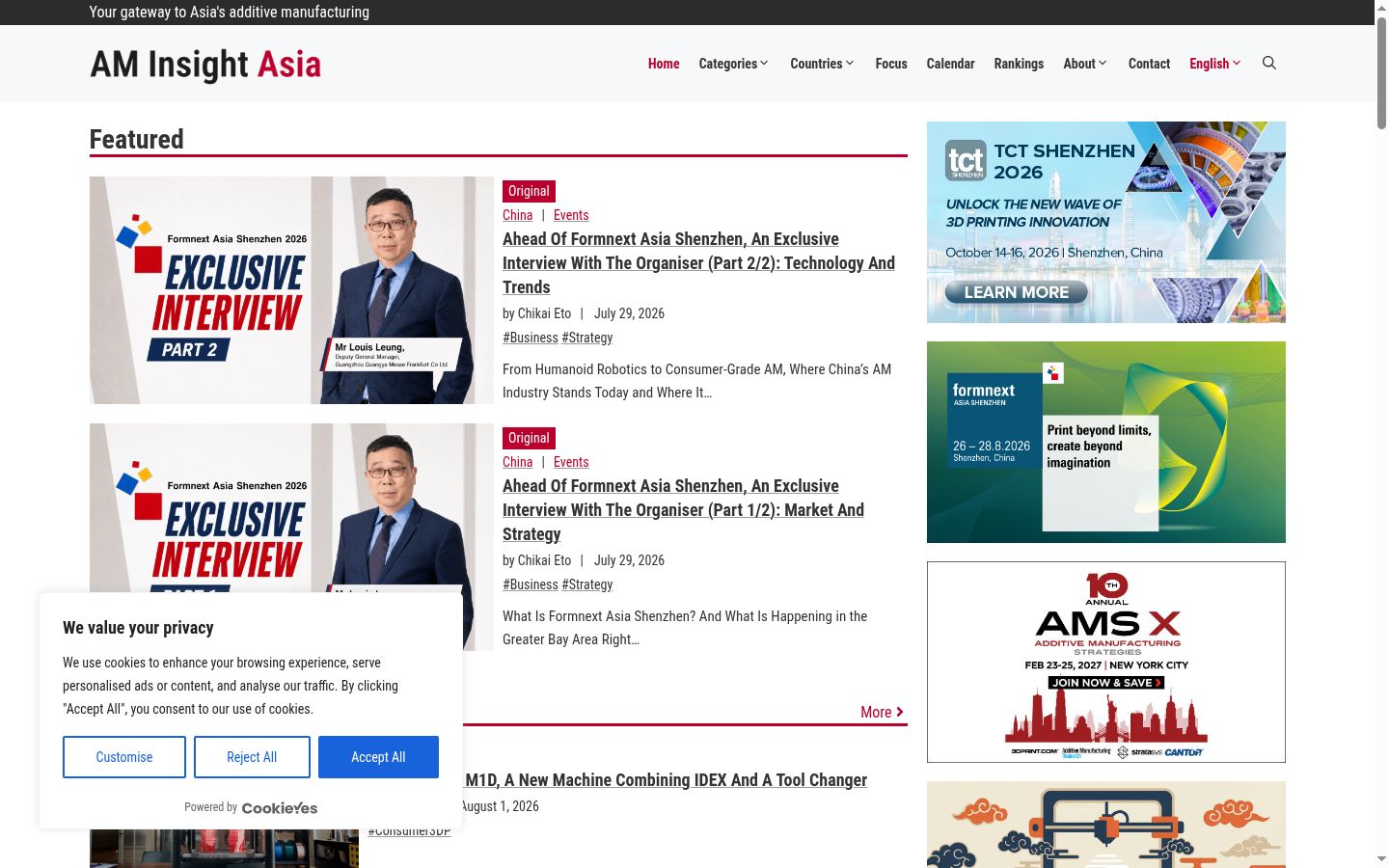Open the Formnext Asia Shenzhen banner ad

pyautogui.click(x=1106, y=442)
